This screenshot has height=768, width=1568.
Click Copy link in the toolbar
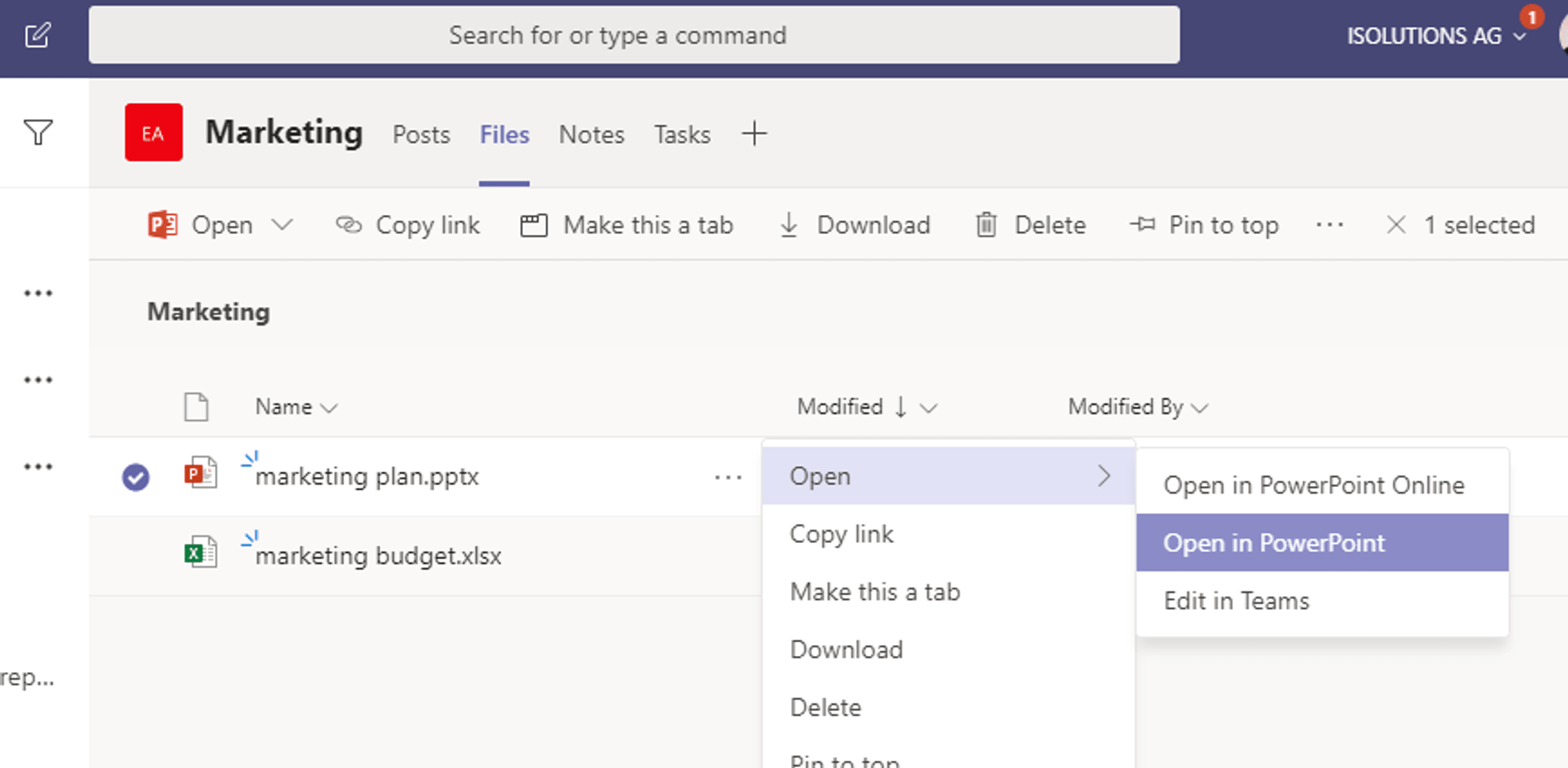click(x=428, y=225)
